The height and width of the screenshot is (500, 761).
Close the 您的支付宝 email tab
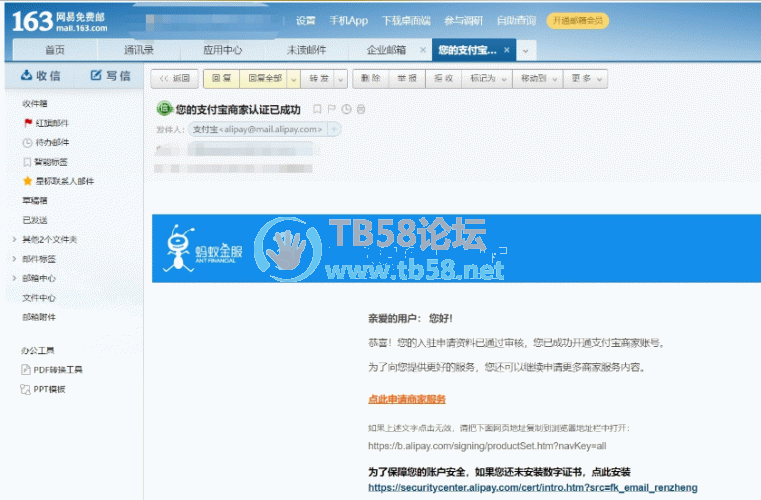coord(507,50)
